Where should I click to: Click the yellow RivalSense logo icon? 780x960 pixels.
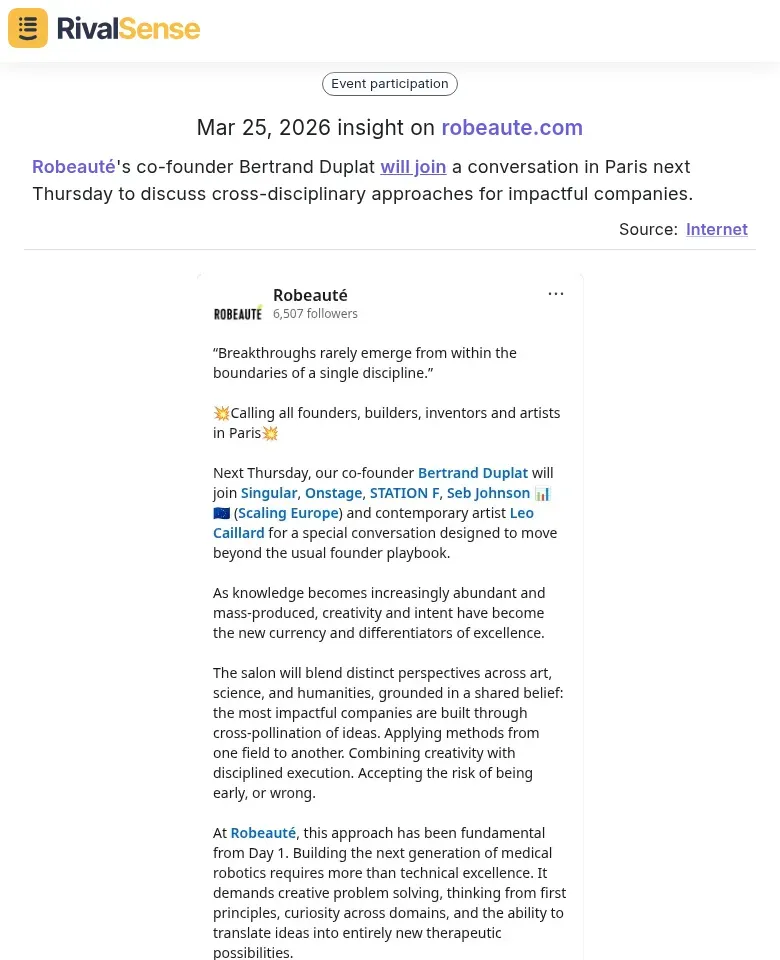coord(27,27)
